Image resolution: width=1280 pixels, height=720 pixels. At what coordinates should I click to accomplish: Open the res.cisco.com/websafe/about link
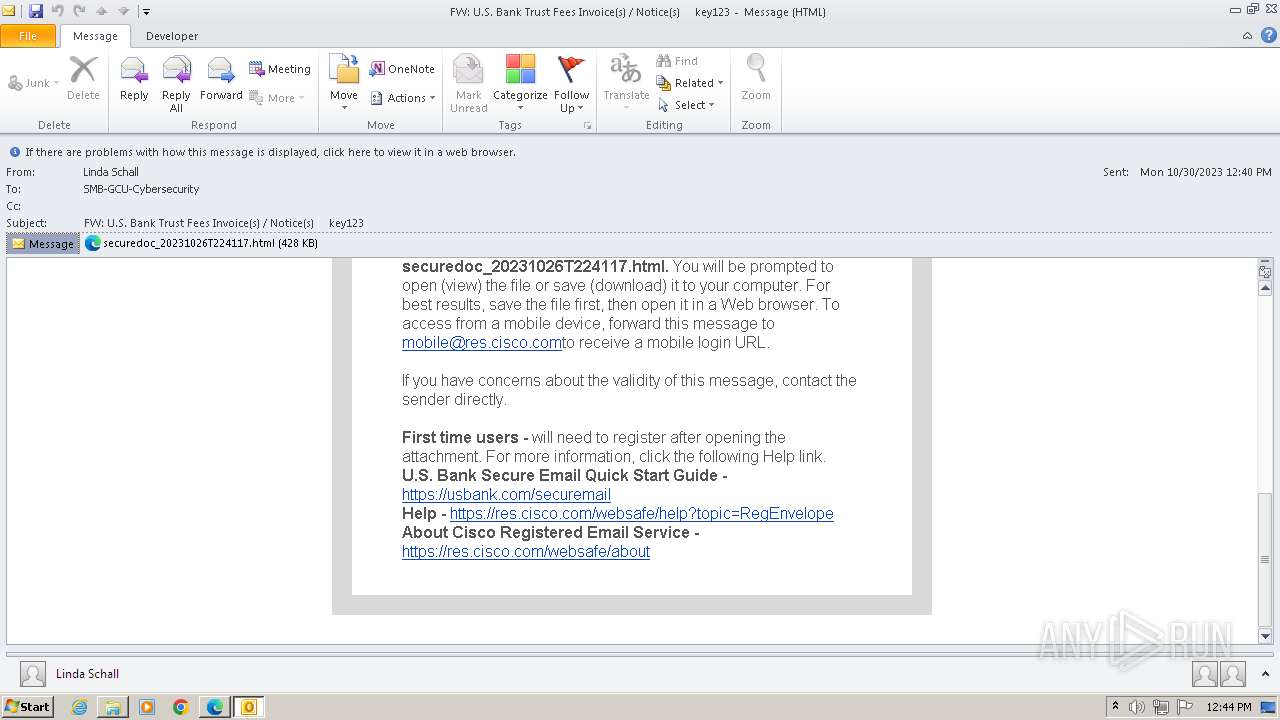[x=526, y=551]
